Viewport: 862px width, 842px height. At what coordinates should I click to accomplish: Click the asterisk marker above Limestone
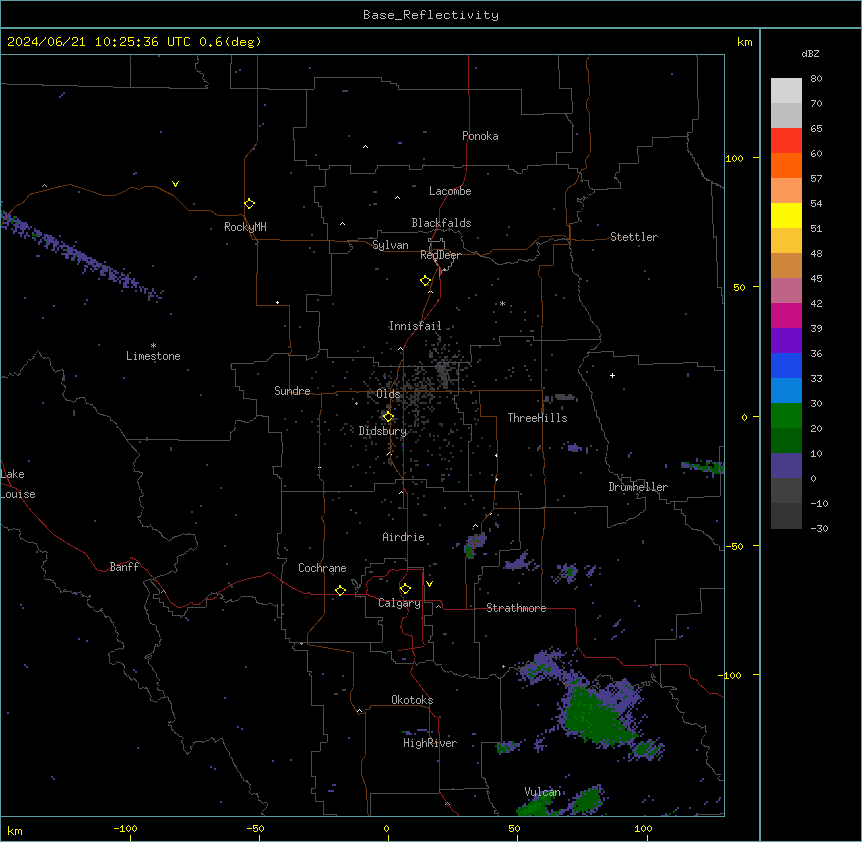coord(153,346)
